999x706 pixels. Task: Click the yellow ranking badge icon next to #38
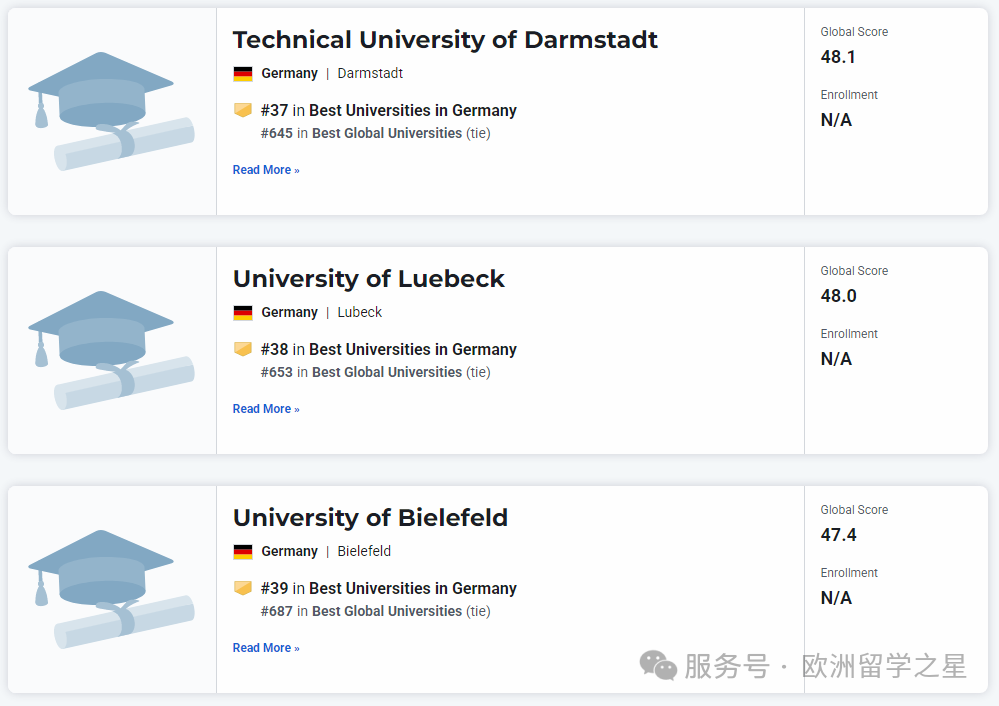point(243,349)
